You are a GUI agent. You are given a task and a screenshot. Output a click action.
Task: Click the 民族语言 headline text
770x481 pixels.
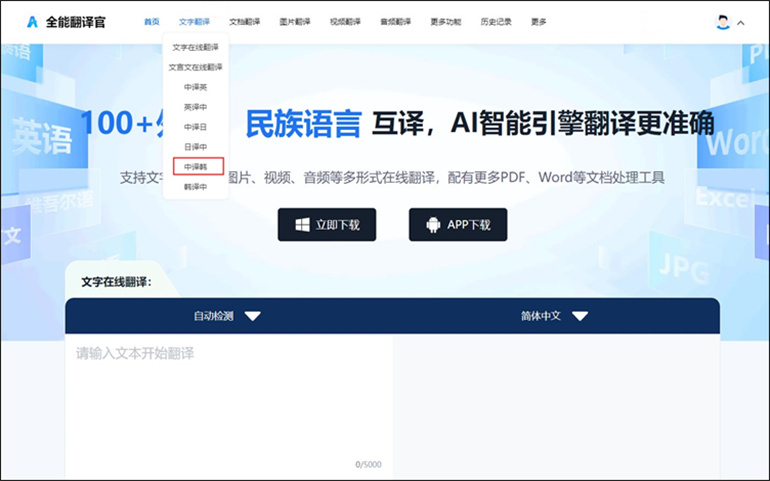(x=303, y=123)
